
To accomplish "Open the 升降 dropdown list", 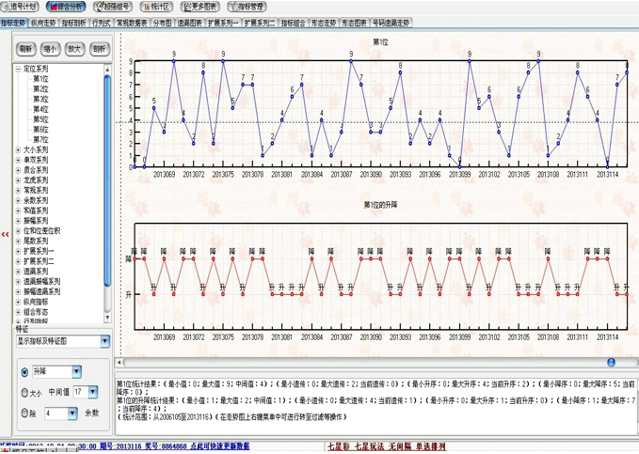I will point(77,372).
